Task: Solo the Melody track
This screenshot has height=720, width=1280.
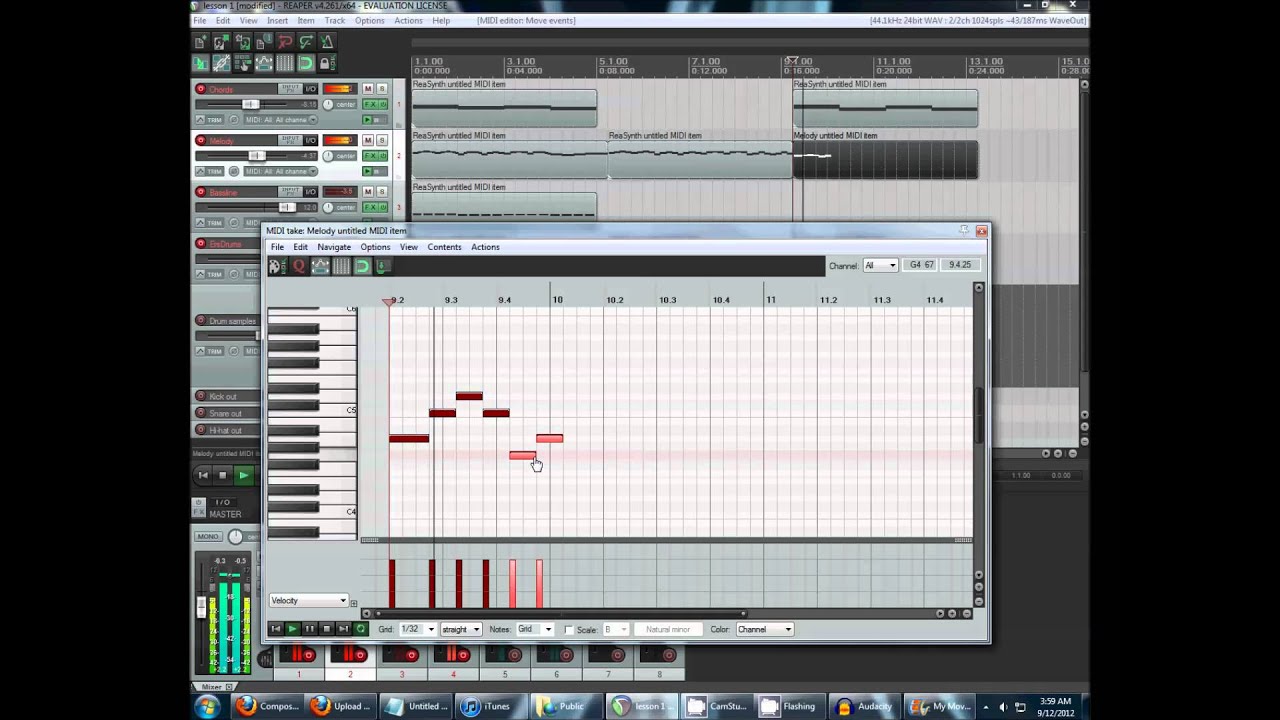Action: pos(382,140)
